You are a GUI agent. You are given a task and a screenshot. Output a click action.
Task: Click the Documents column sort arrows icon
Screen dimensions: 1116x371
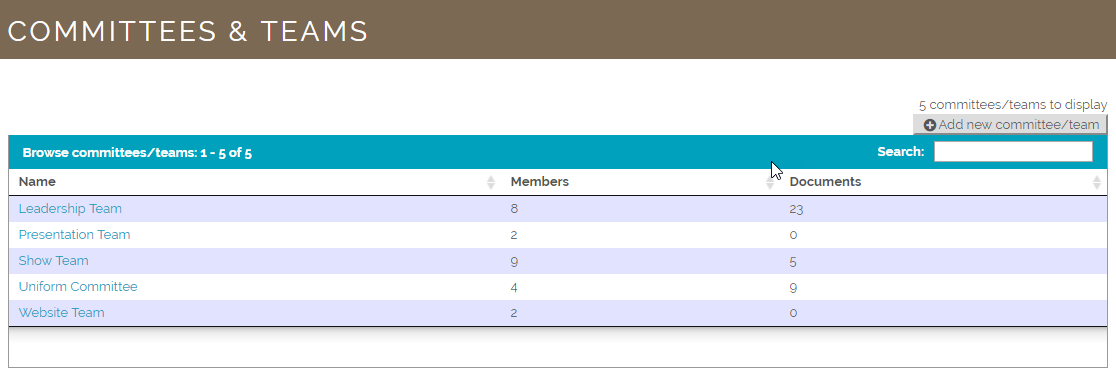[1097, 182]
